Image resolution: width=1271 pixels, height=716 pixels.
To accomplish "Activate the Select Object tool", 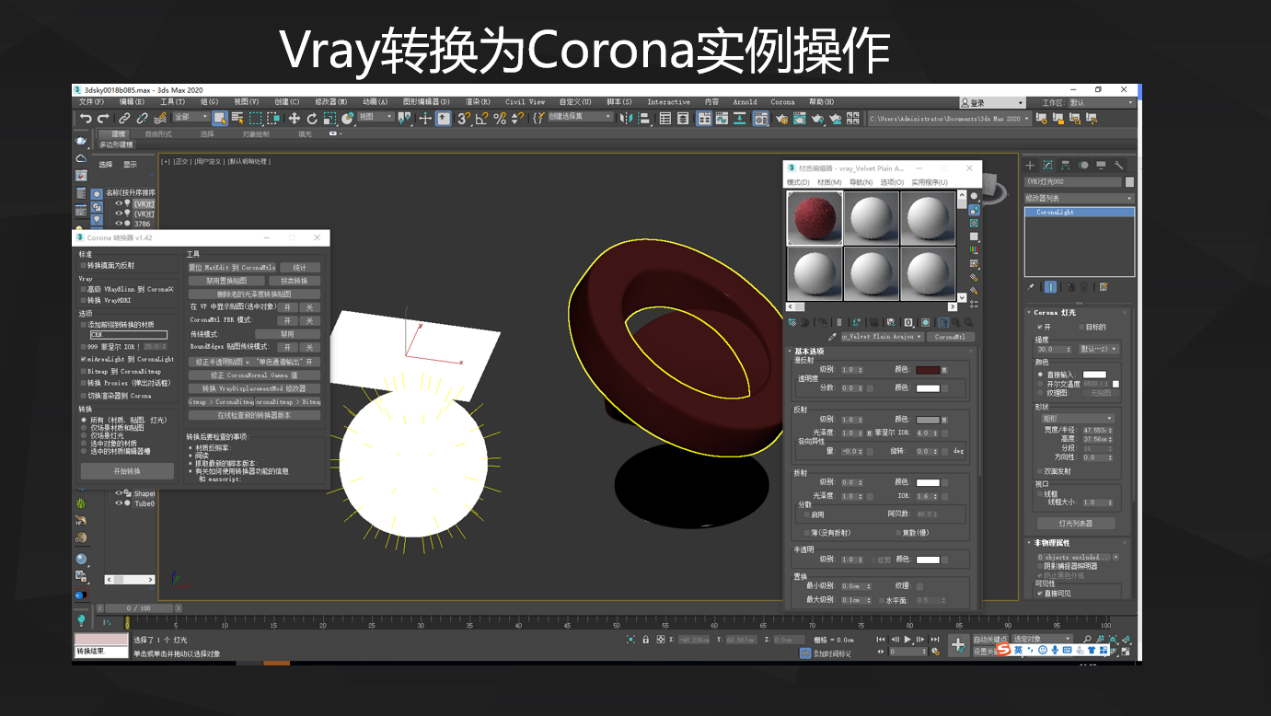I will [220, 119].
